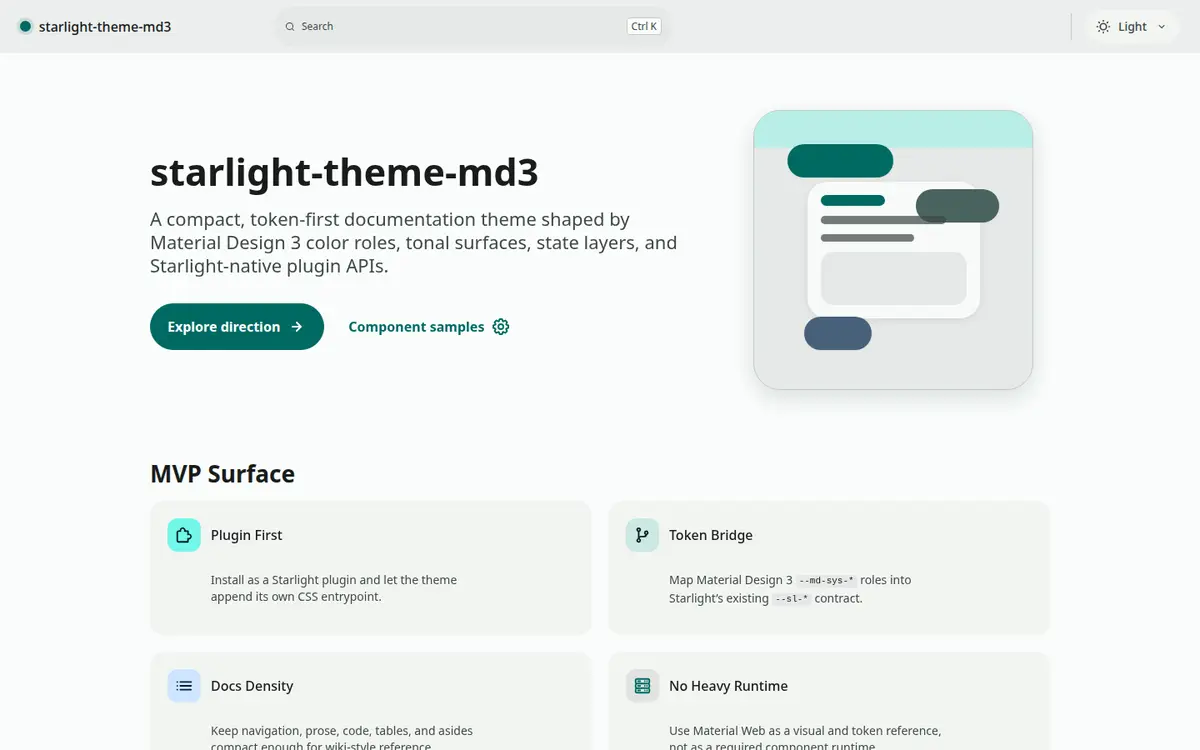Open the Component samples link

pyautogui.click(x=429, y=327)
